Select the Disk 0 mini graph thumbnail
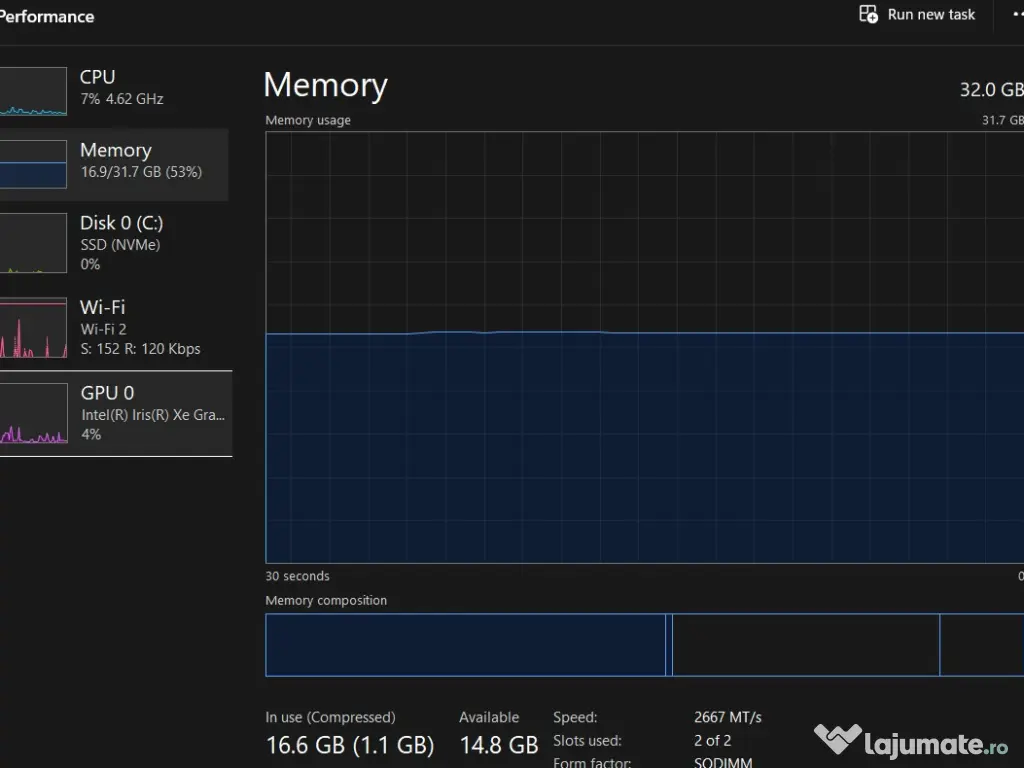 33,243
